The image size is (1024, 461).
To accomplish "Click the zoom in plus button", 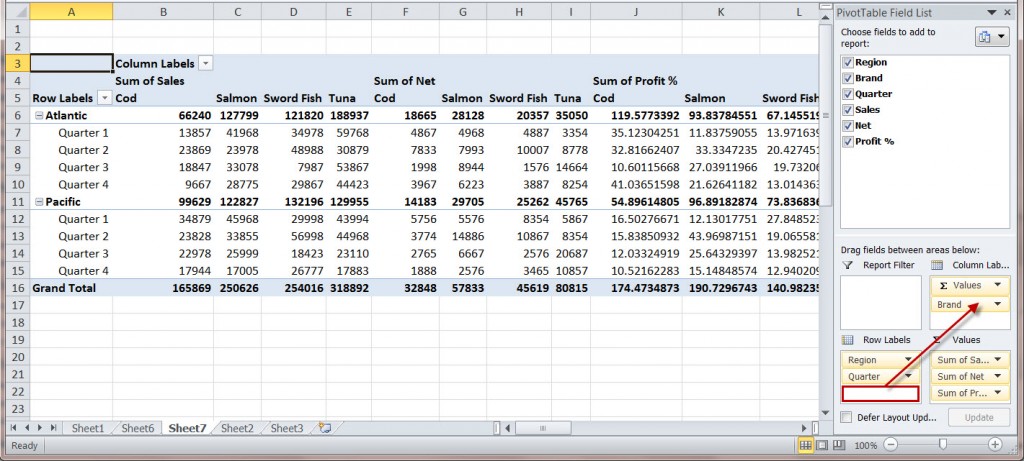I will tap(995, 445).
